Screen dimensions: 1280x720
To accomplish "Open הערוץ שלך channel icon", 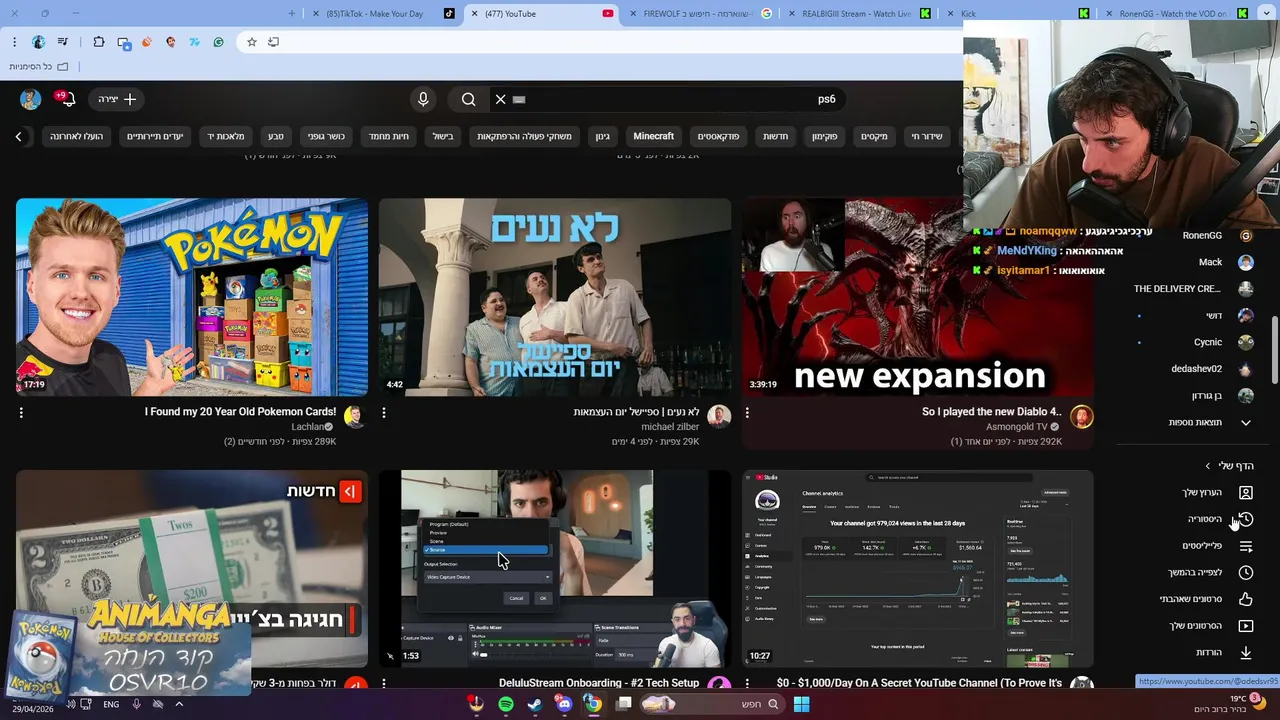I will tap(1246, 493).
